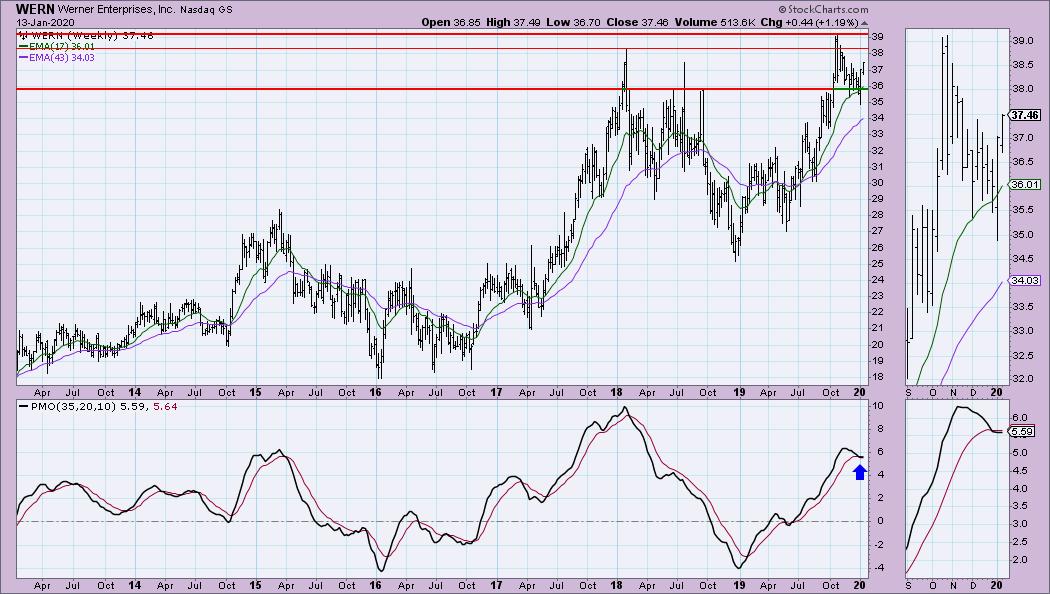This screenshot has height=594, width=1050.
Task: Click the 10 label on main PMO axis
Action: pyautogui.click(x=877, y=406)
